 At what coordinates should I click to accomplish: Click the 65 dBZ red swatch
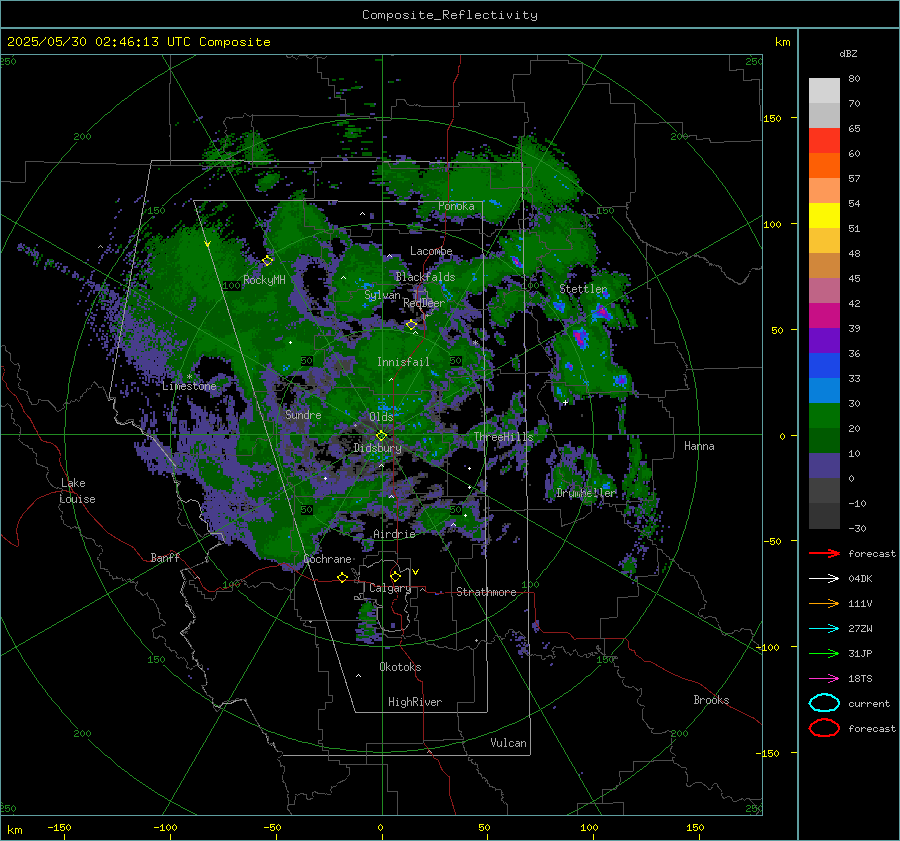[x=824, y=140]
